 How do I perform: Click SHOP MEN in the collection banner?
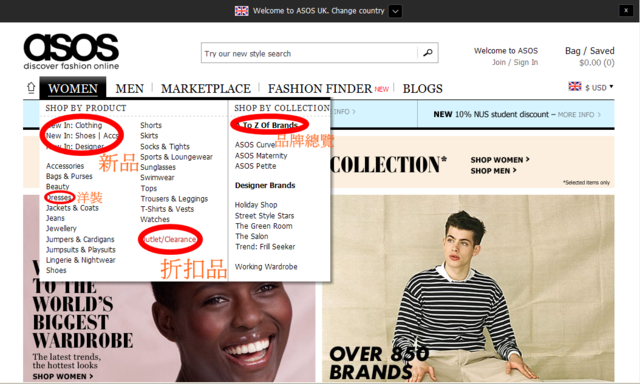click(x=493, y=171)
